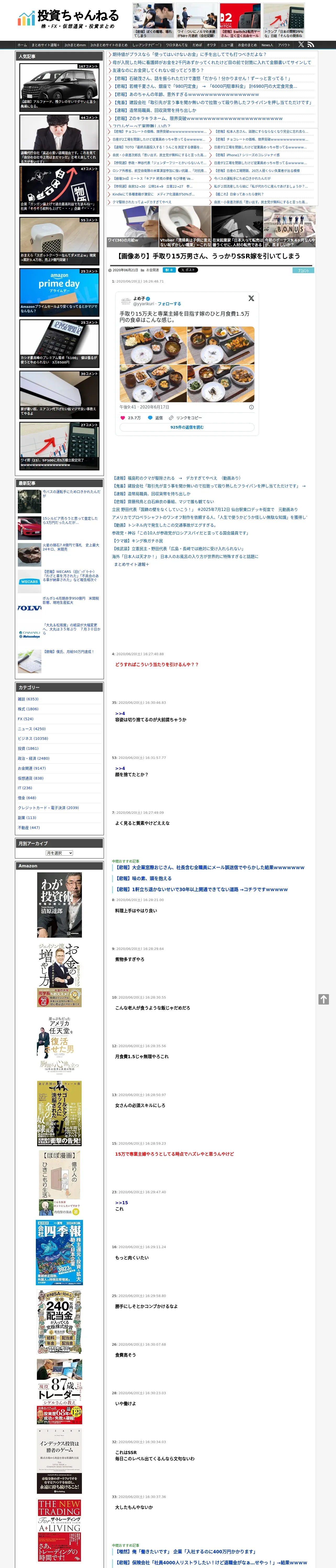Open category ビジネス (10358)

pyautogui.click(x=33, y=738)
